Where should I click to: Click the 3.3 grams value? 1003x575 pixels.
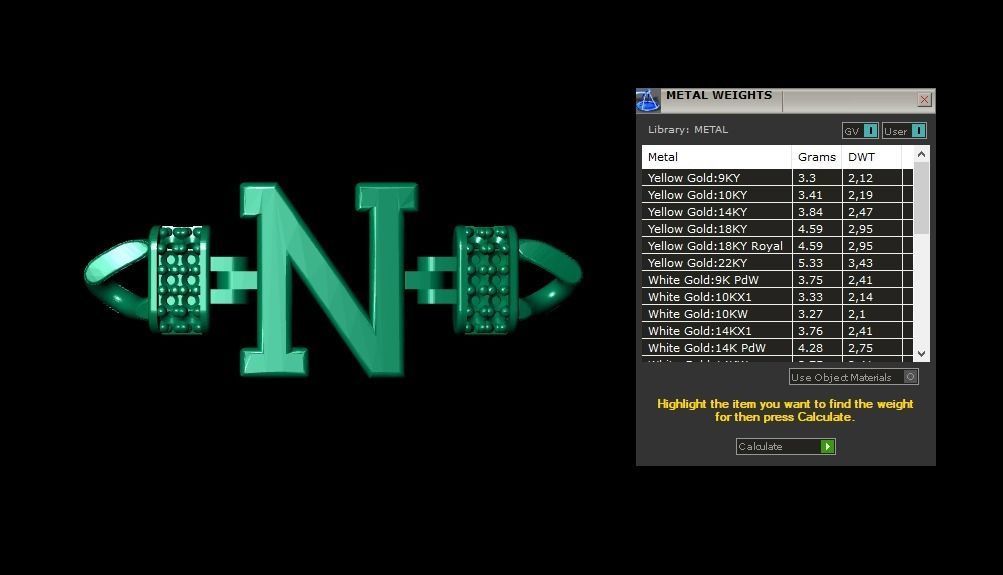pos(807,178)
